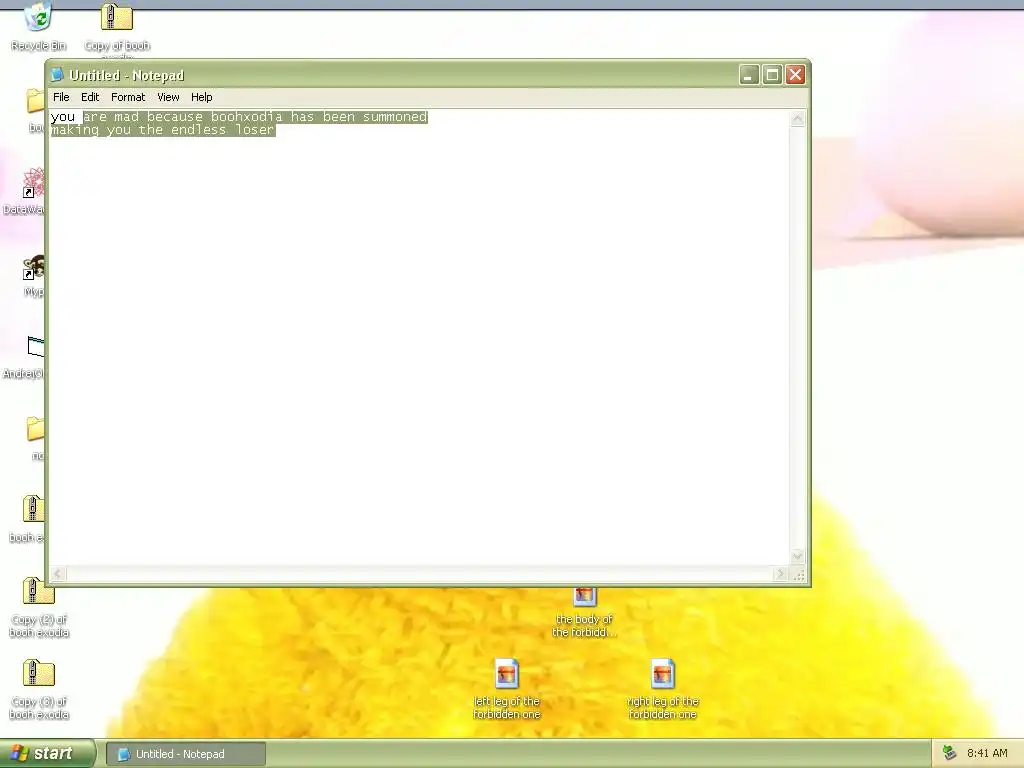
Task: Click the vertical scrollbar down arrow
Action: (797, 557)
